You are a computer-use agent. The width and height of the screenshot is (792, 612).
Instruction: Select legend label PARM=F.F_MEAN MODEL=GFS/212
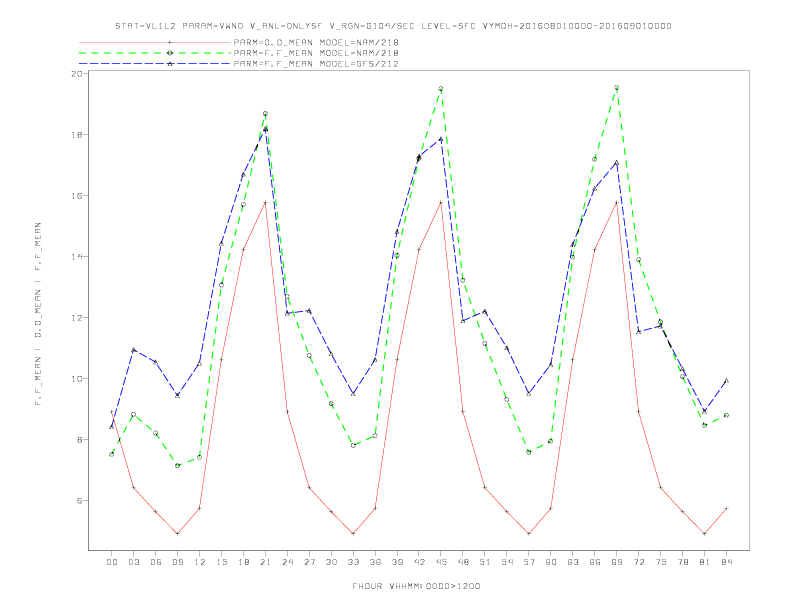pos(316,64)
